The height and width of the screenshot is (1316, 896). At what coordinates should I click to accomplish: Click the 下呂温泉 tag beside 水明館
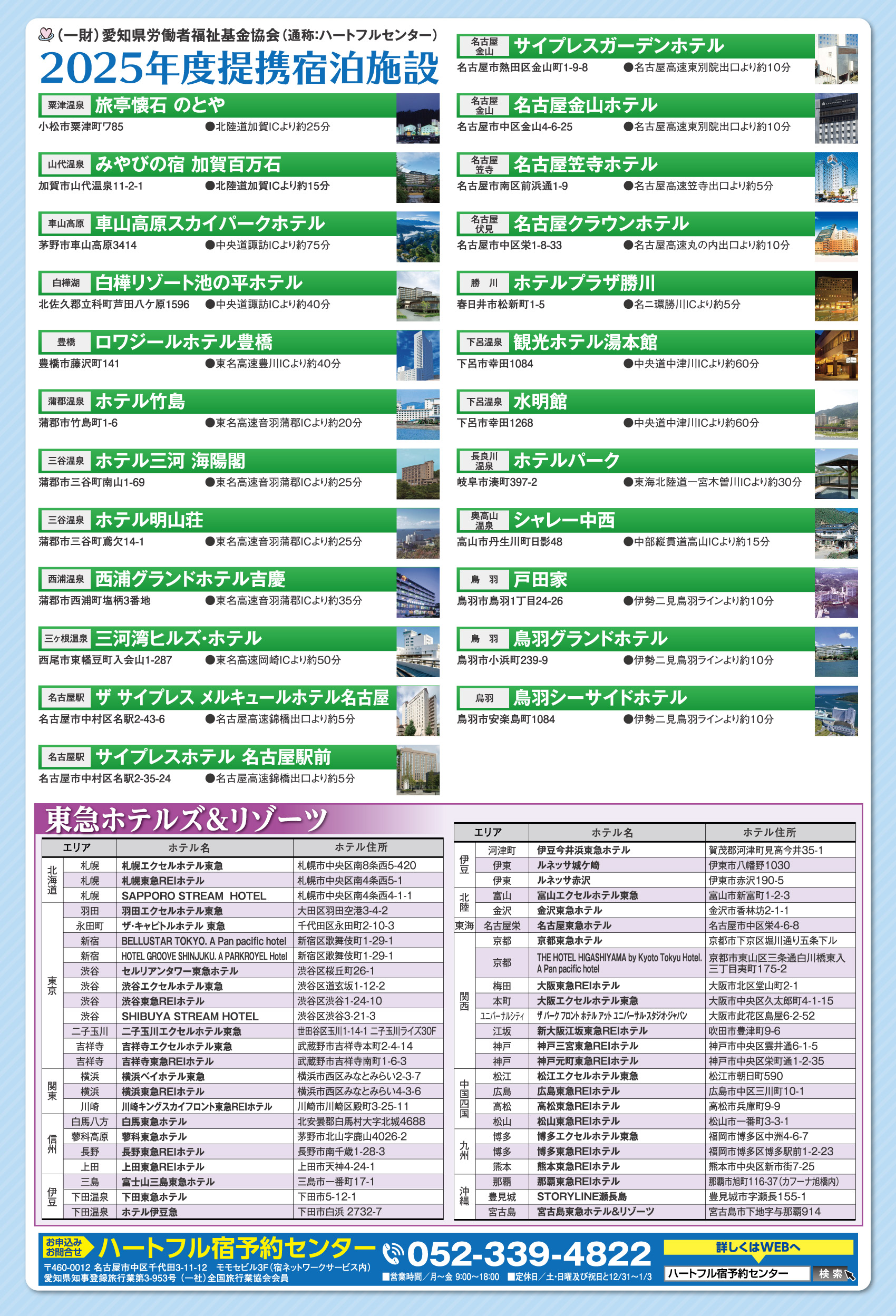[x=484, y=402]
